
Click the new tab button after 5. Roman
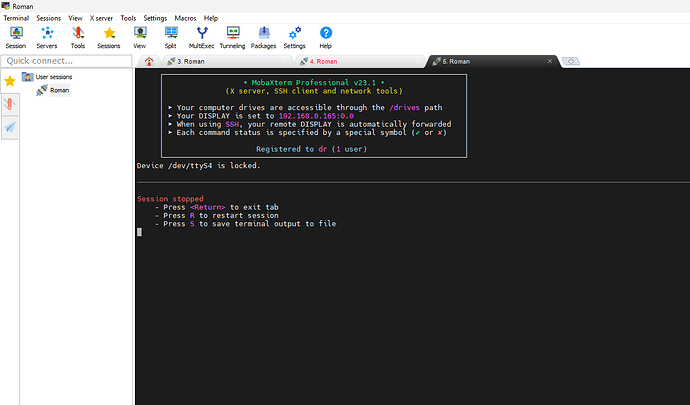[571, 61]
